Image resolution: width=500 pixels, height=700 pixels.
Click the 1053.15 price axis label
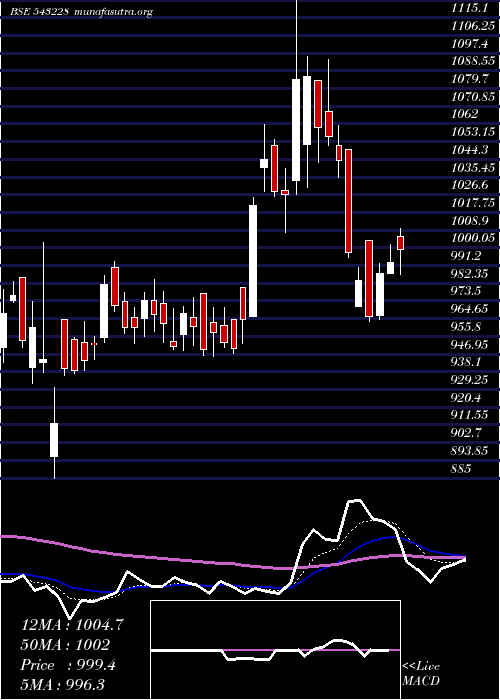(x=473, y=132)
